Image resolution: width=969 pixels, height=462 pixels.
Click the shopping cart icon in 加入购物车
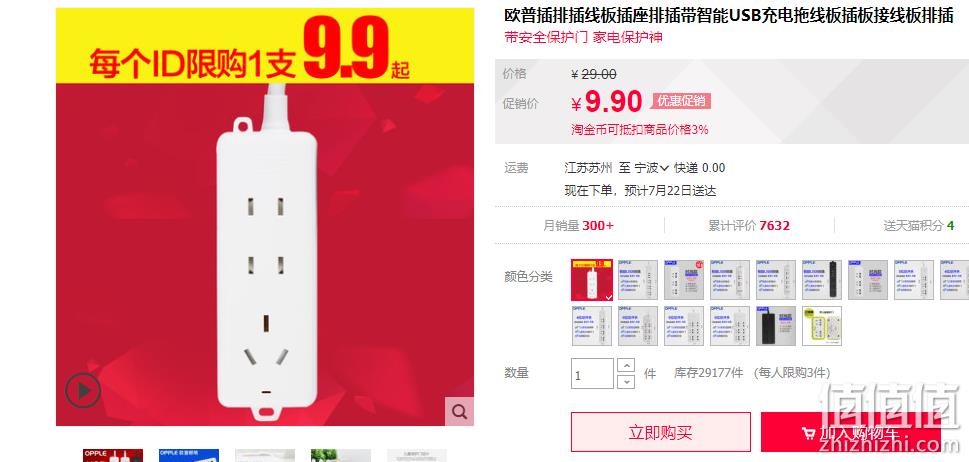808,434
